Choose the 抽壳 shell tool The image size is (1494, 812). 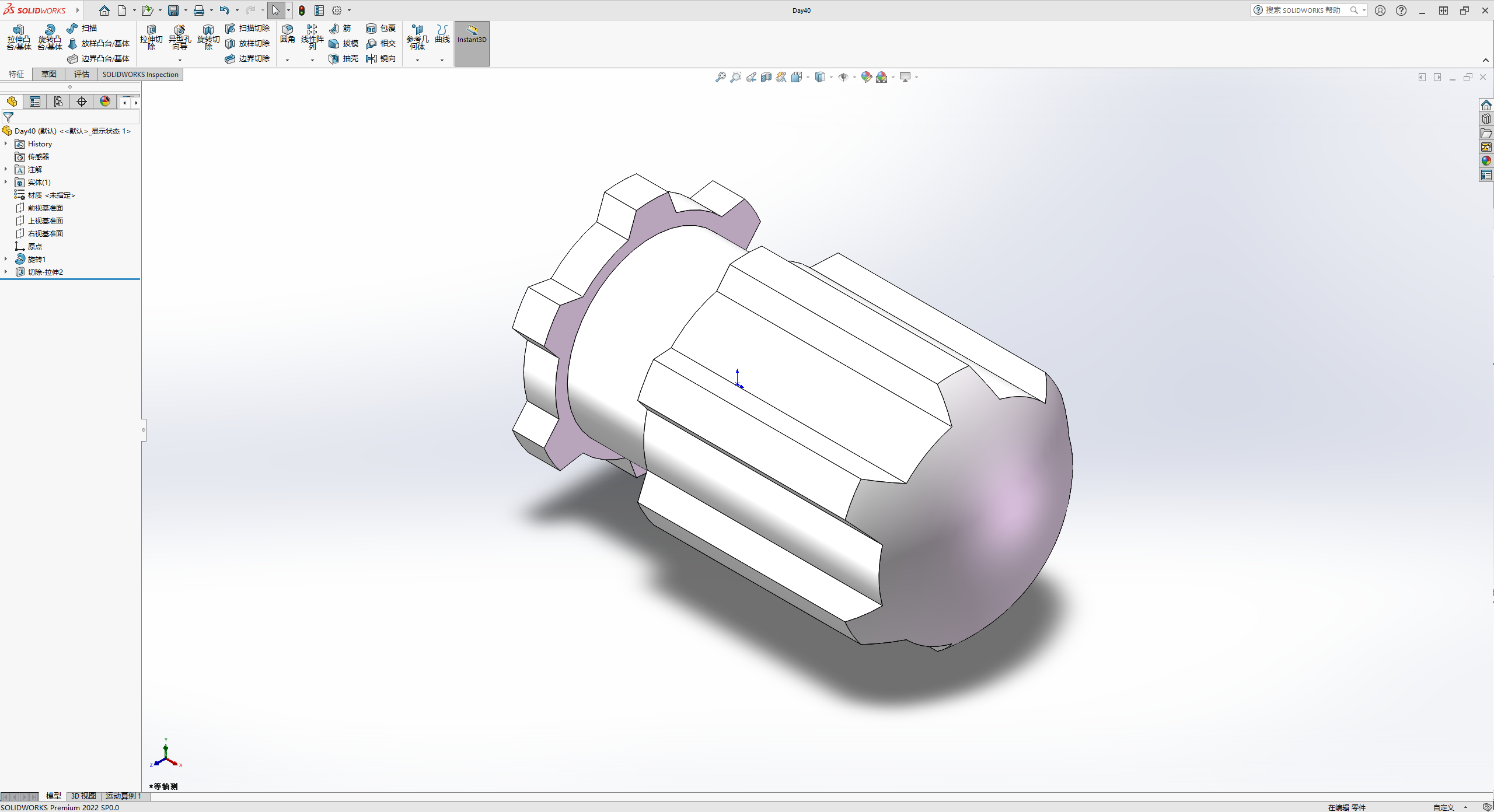coord(344,58)
